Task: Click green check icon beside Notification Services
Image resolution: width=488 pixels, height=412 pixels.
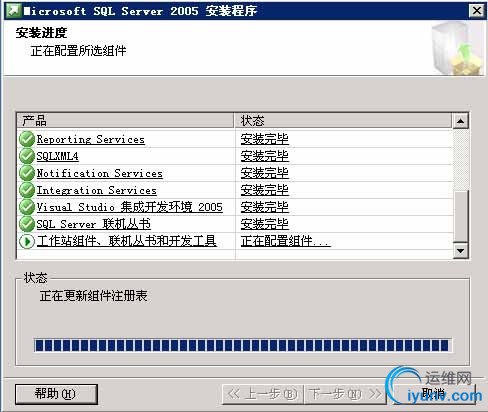Action: (27, 173)
